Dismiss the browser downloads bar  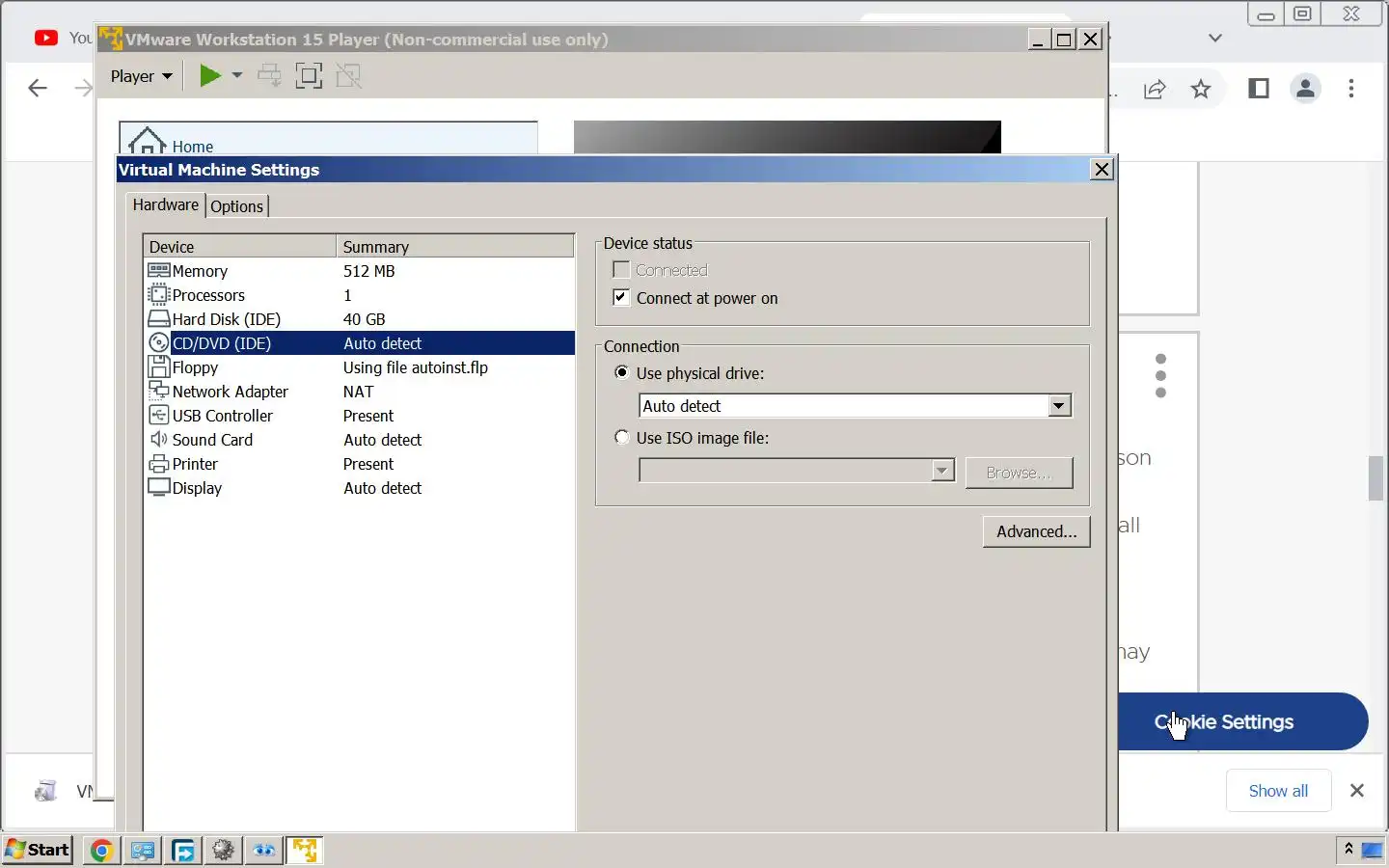tap(1357, 791)
